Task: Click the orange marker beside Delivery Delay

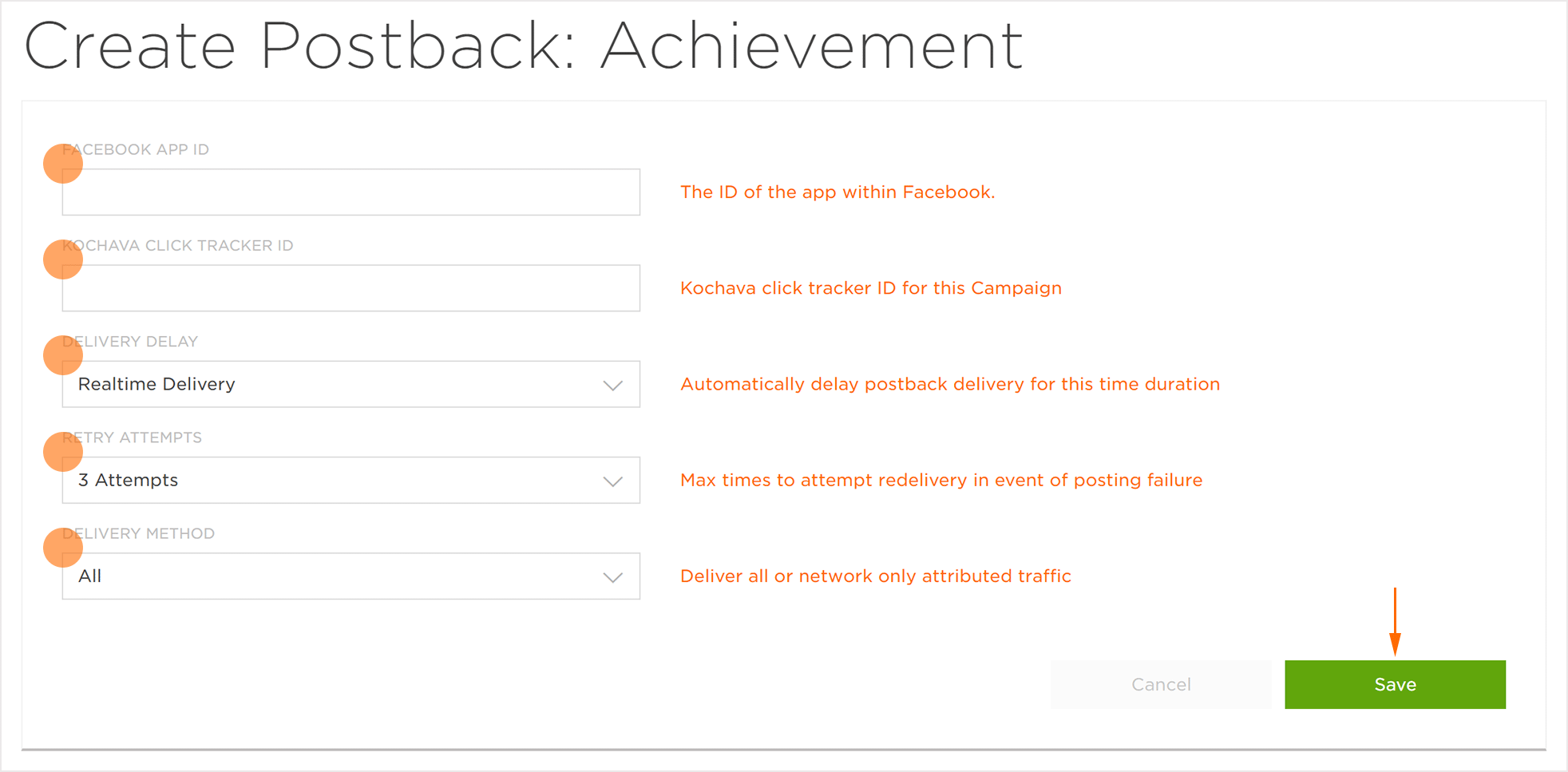Action: pos(63,355)
